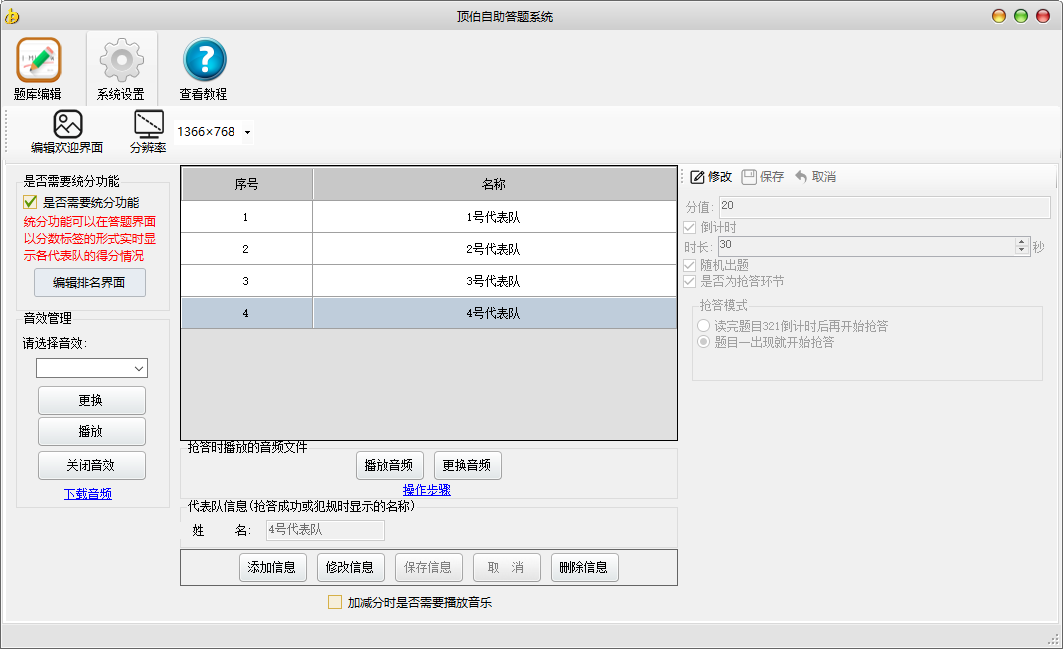Select the 3号代表队 row in the table
This screenshot has height=649, width=1063.
429,281
